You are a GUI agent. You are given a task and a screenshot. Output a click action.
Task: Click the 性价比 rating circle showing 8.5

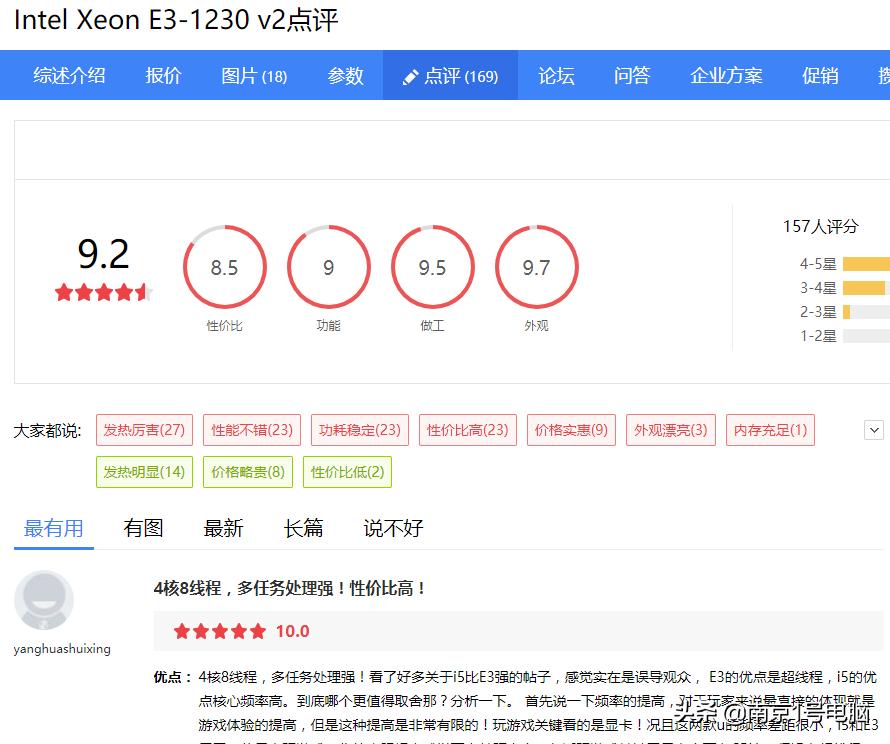224,266
